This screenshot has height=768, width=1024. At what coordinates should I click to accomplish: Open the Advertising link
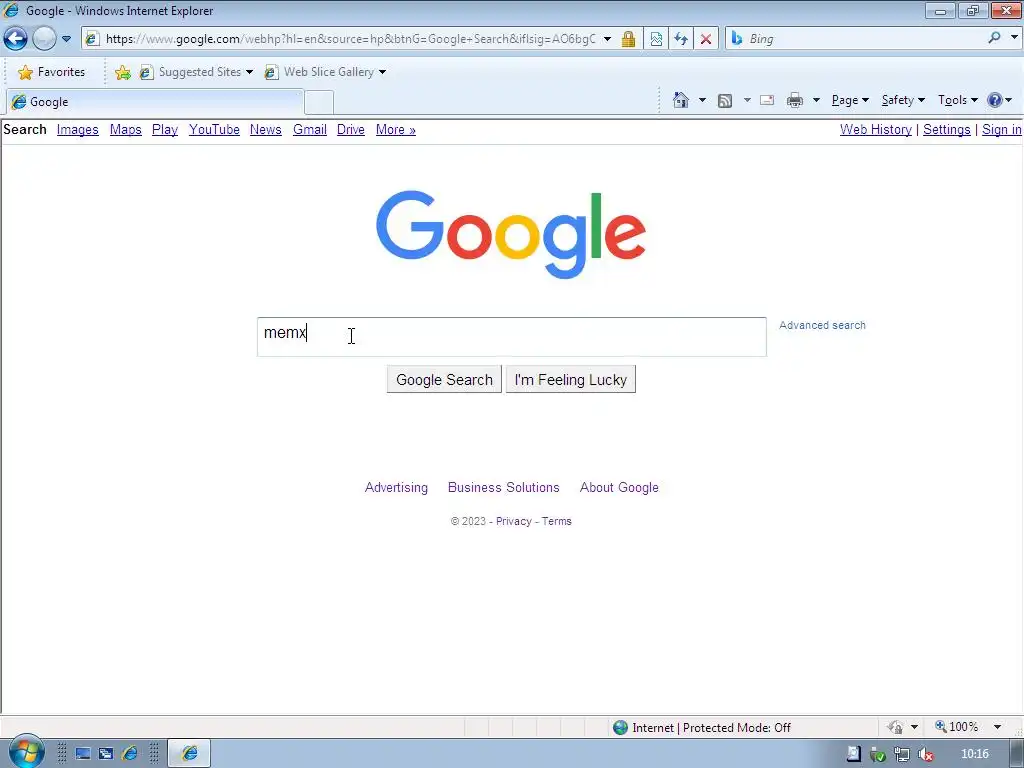(396, 487)
